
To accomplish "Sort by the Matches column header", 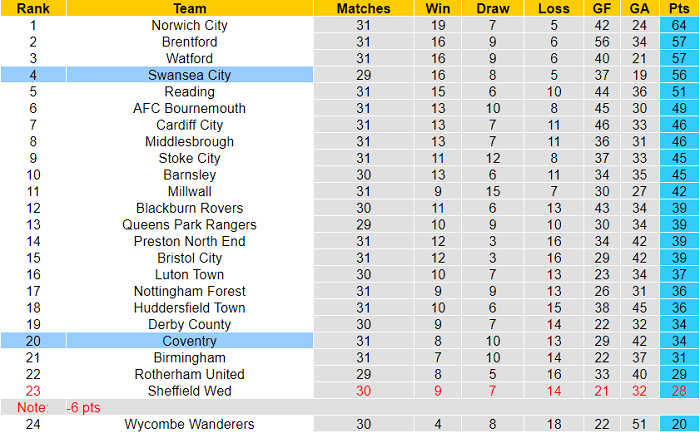I will coord(363,8).
